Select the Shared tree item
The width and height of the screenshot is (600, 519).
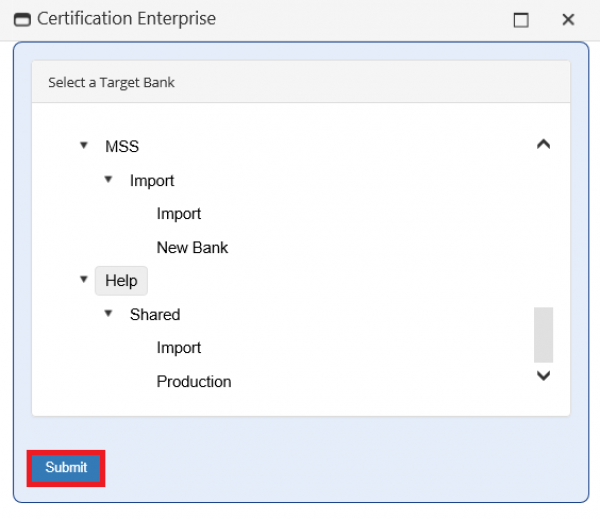(x=155, y=315)
